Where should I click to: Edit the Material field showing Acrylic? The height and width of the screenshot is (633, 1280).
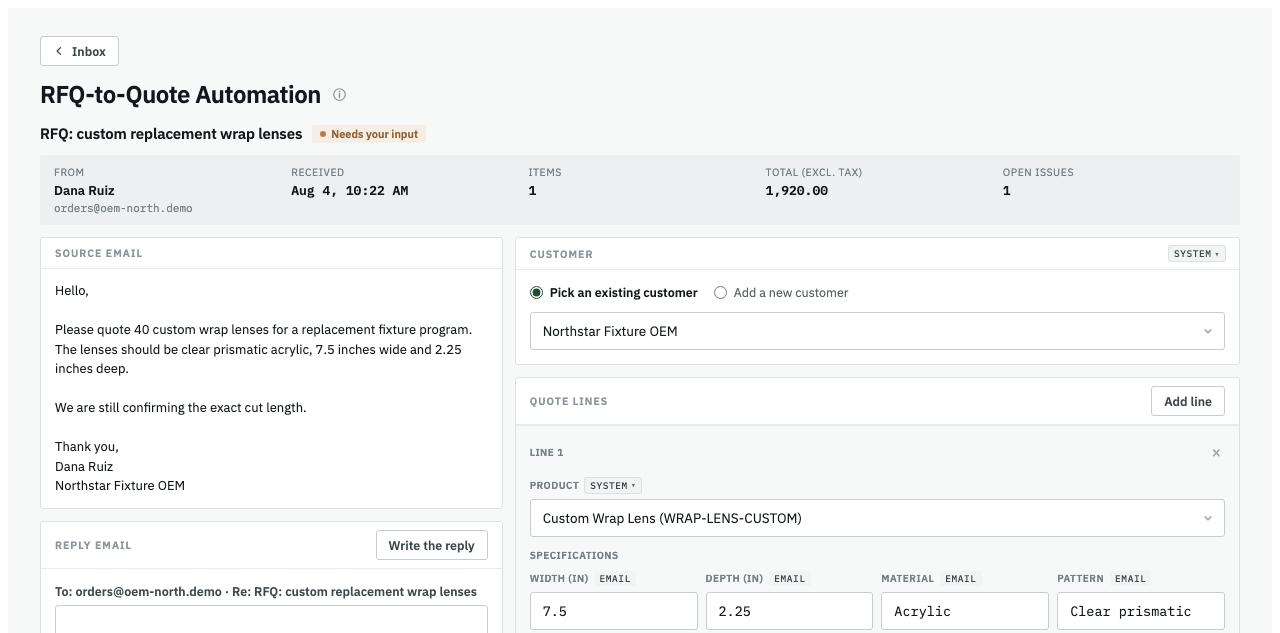coord(965,611)
